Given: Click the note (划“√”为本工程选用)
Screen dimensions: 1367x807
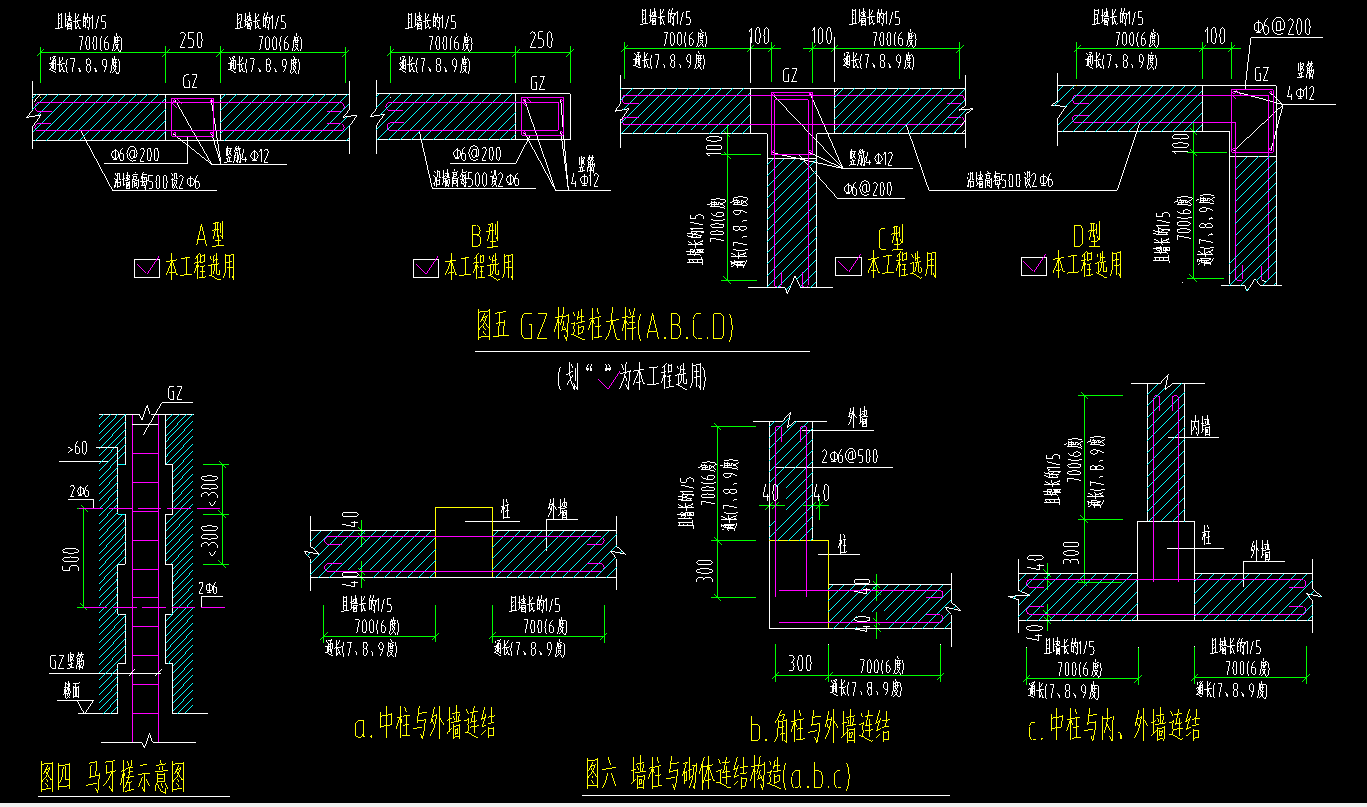Looking at the screenshot, I should [x=631, y=377].
